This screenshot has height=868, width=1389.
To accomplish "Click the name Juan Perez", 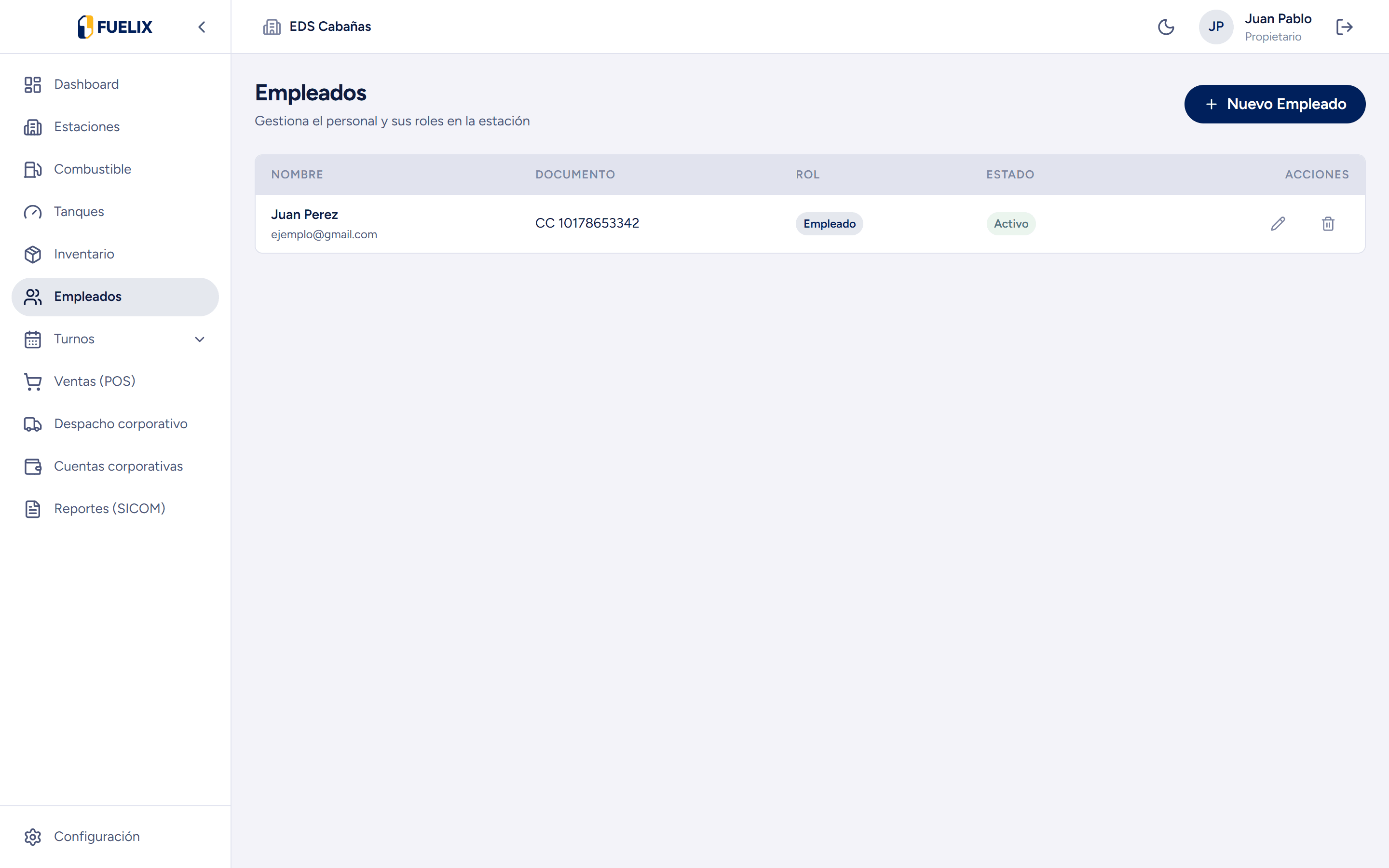I will pos(304,215).
